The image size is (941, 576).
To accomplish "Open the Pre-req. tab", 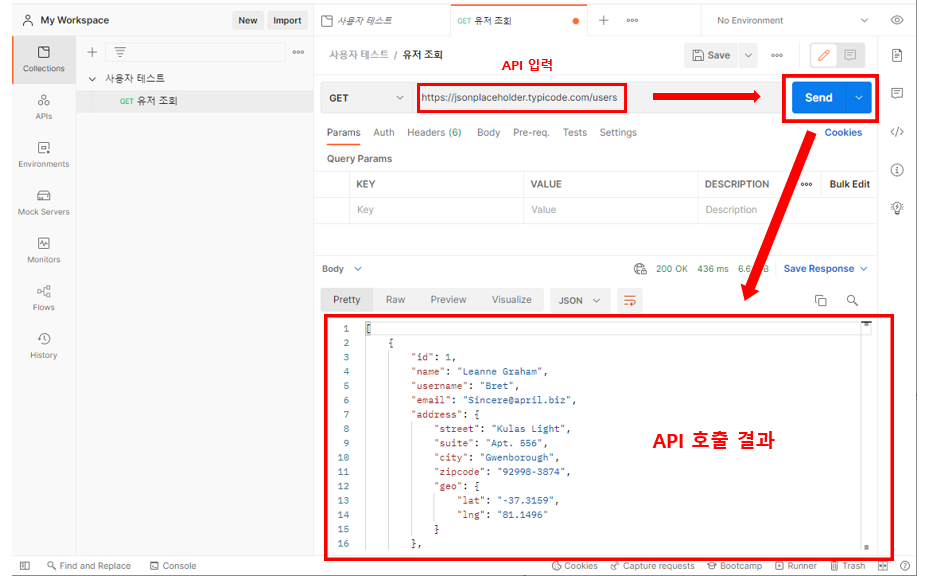I will (531, 133).
